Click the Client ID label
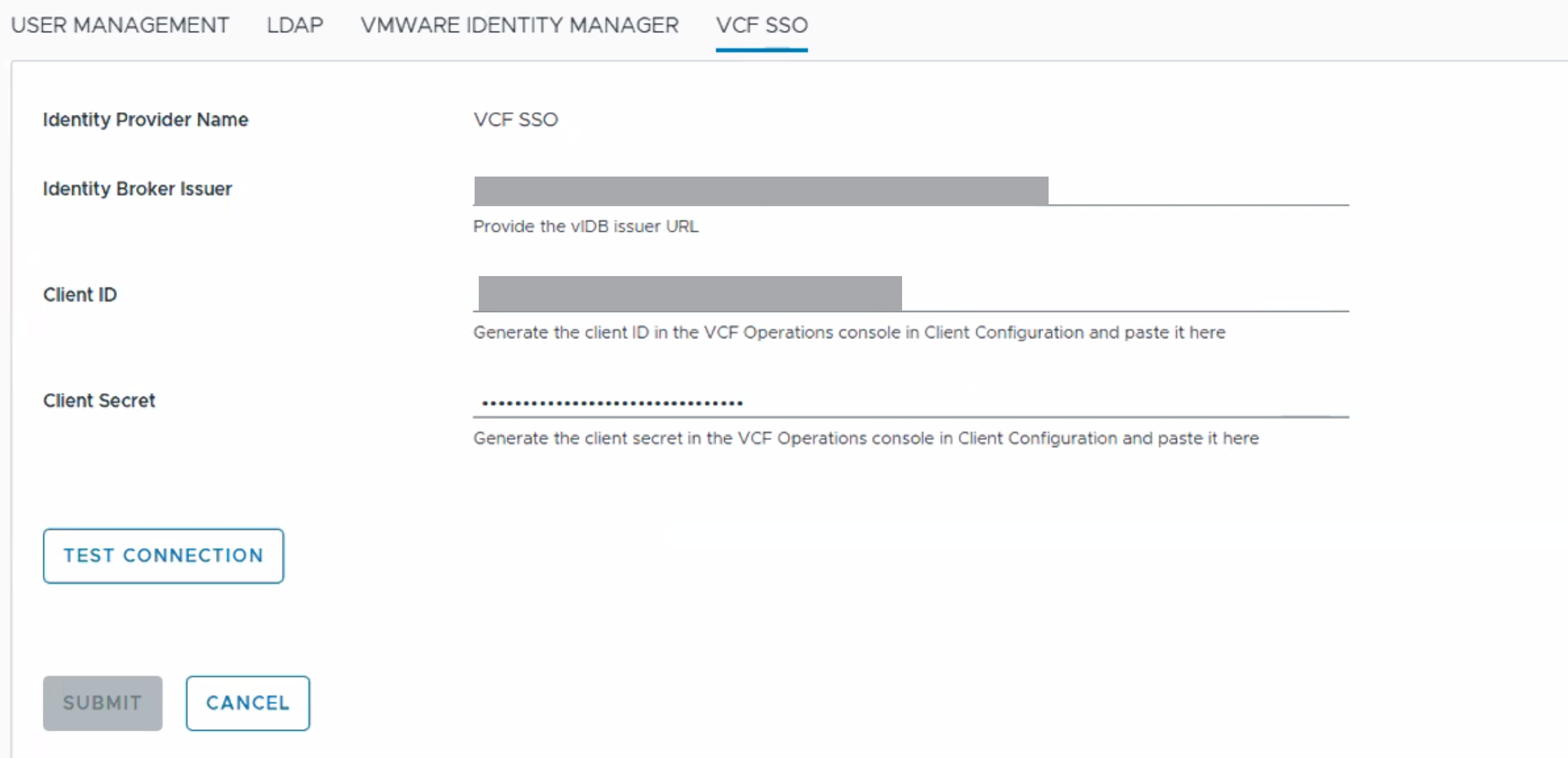This screenshot has width=1568, height=758. coord(80,295)
